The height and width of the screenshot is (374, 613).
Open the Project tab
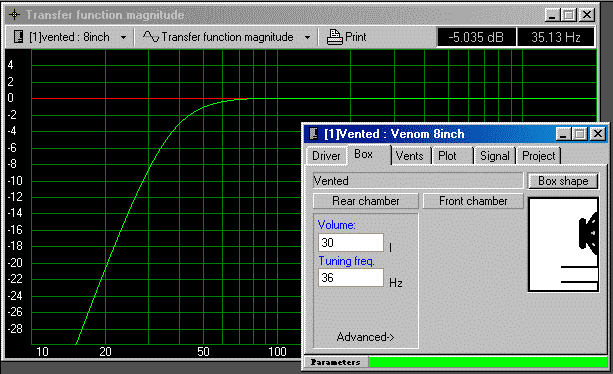coord(539,156)
